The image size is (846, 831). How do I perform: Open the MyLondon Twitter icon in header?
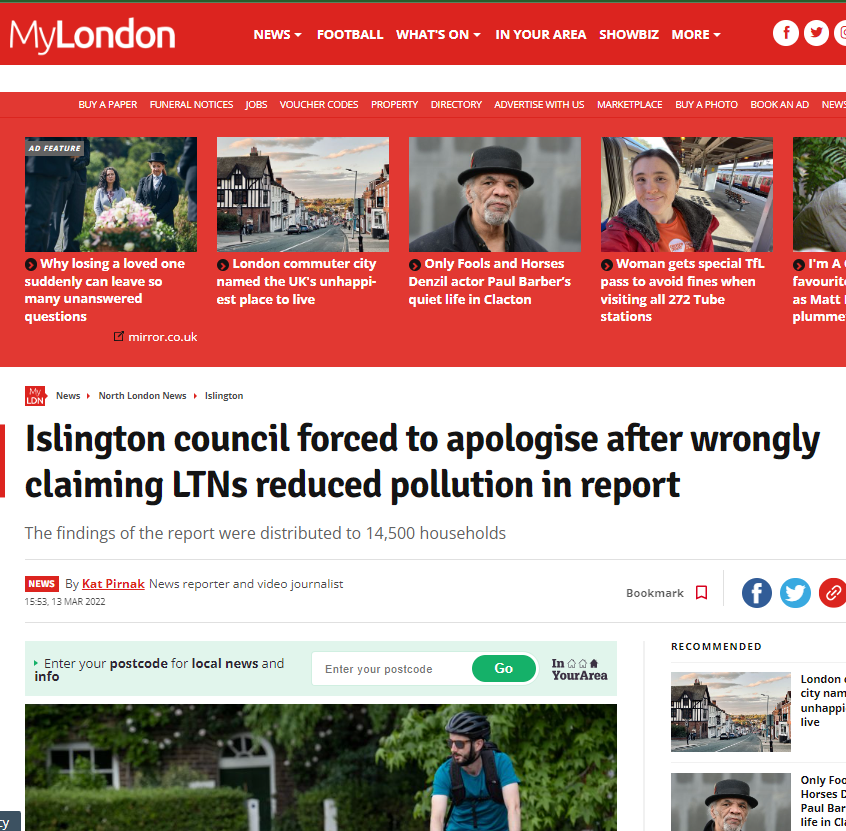click(816, 33)
